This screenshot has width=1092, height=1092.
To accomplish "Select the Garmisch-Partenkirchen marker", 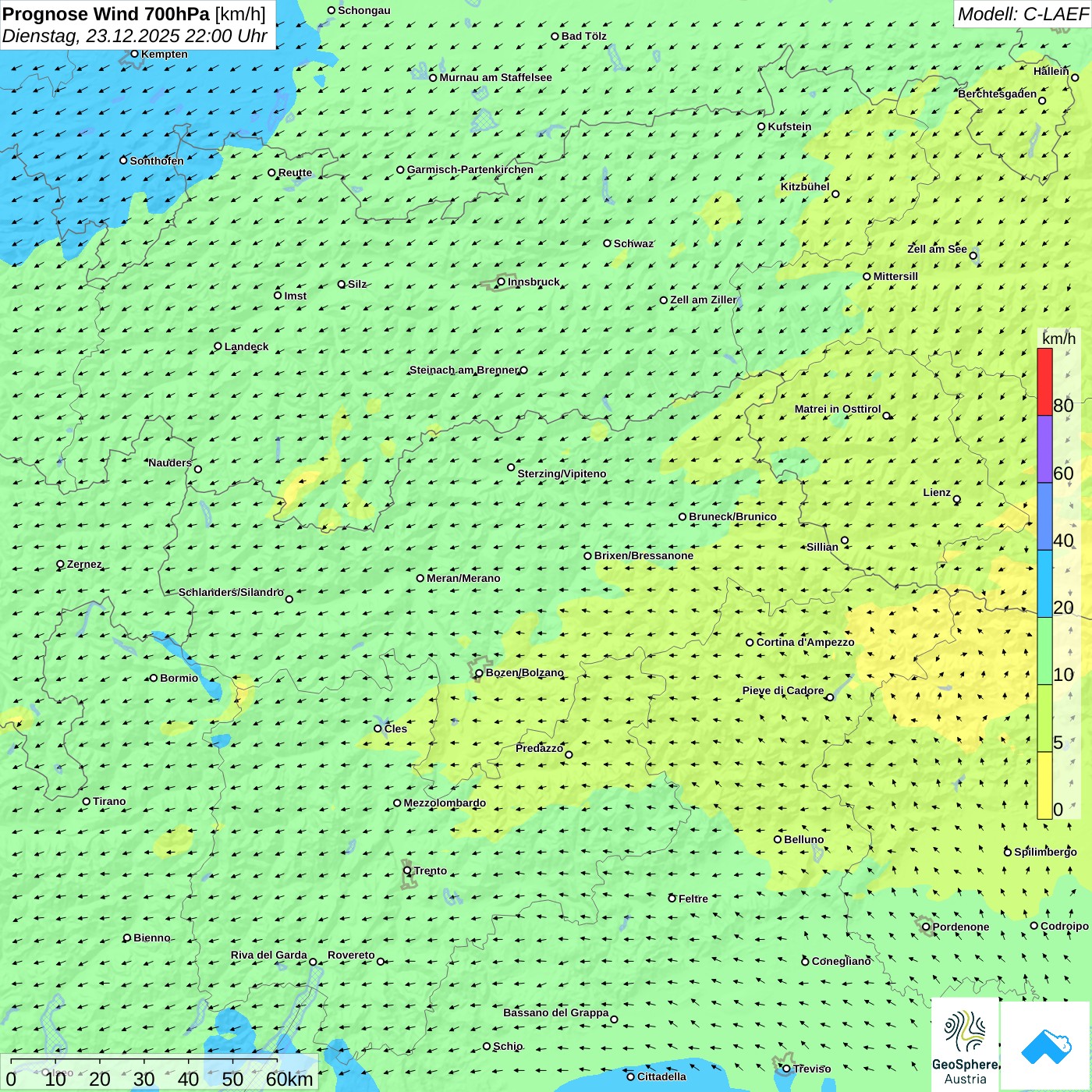I will [401, 170].
